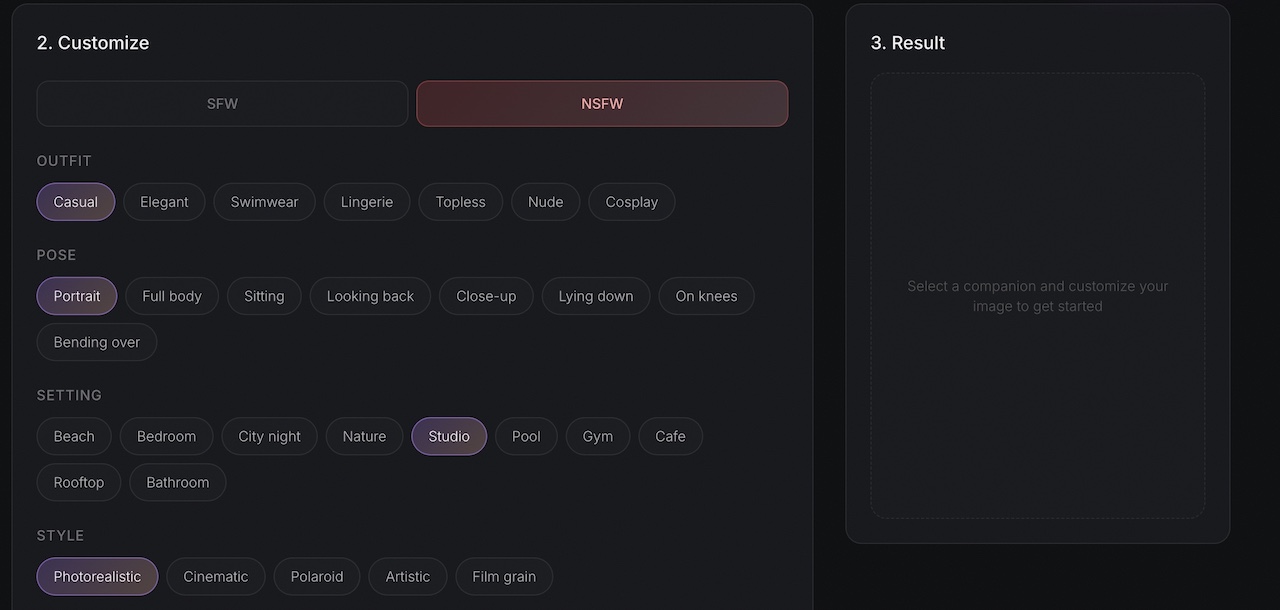Select the Gym setting
This screenshot has height=610, width=1280.
(598, 436)
